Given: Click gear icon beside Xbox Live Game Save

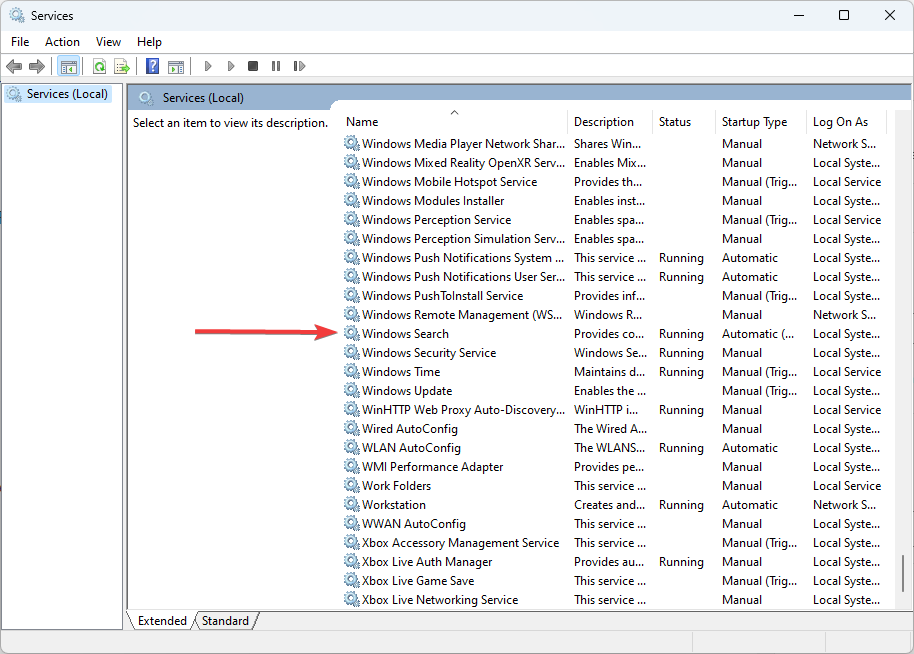Looking at the screenshot, I should [x=351, y=581].
